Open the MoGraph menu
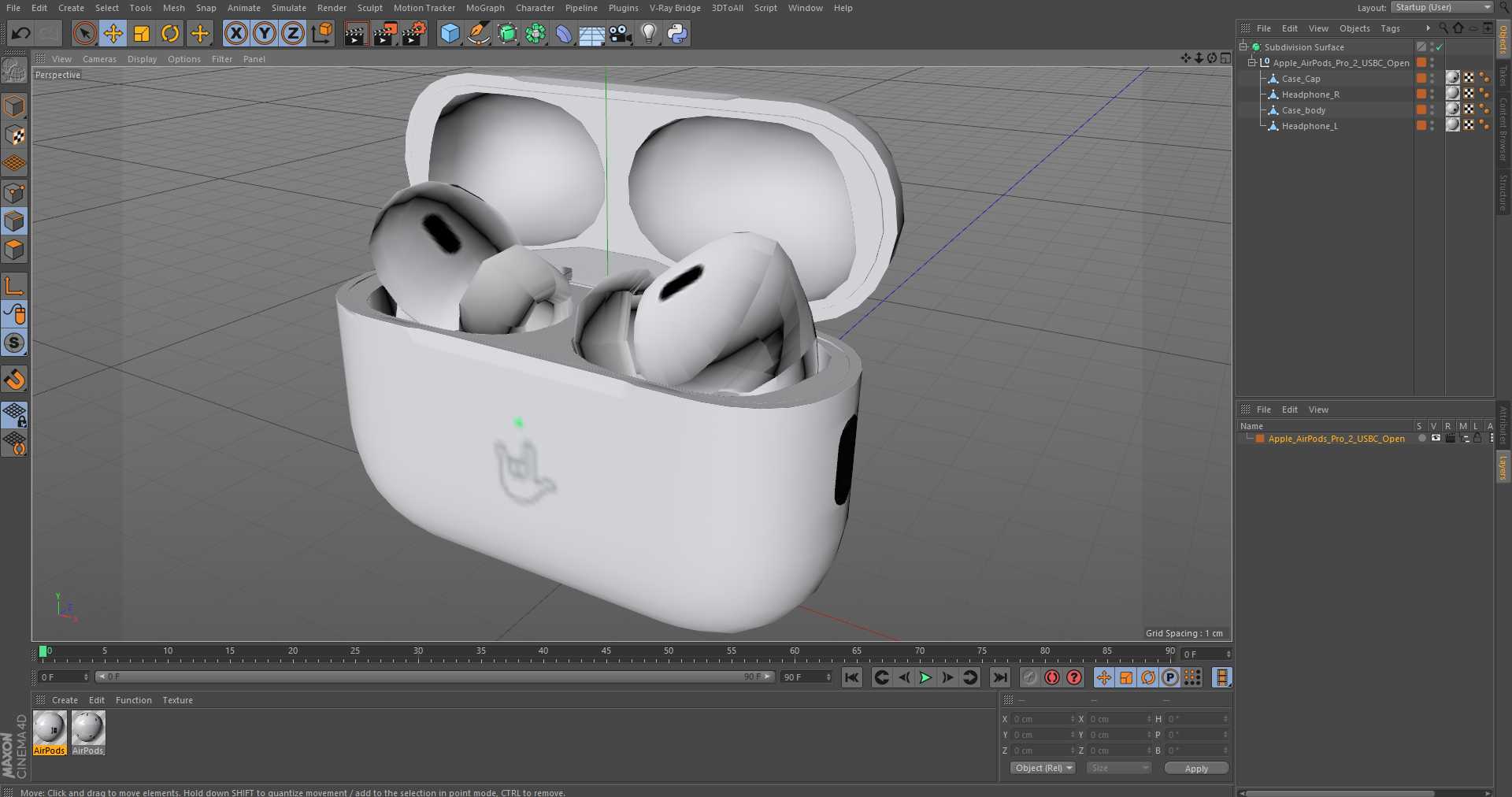This screenshot has width=1512, height=797. click(x=485, y=8)
